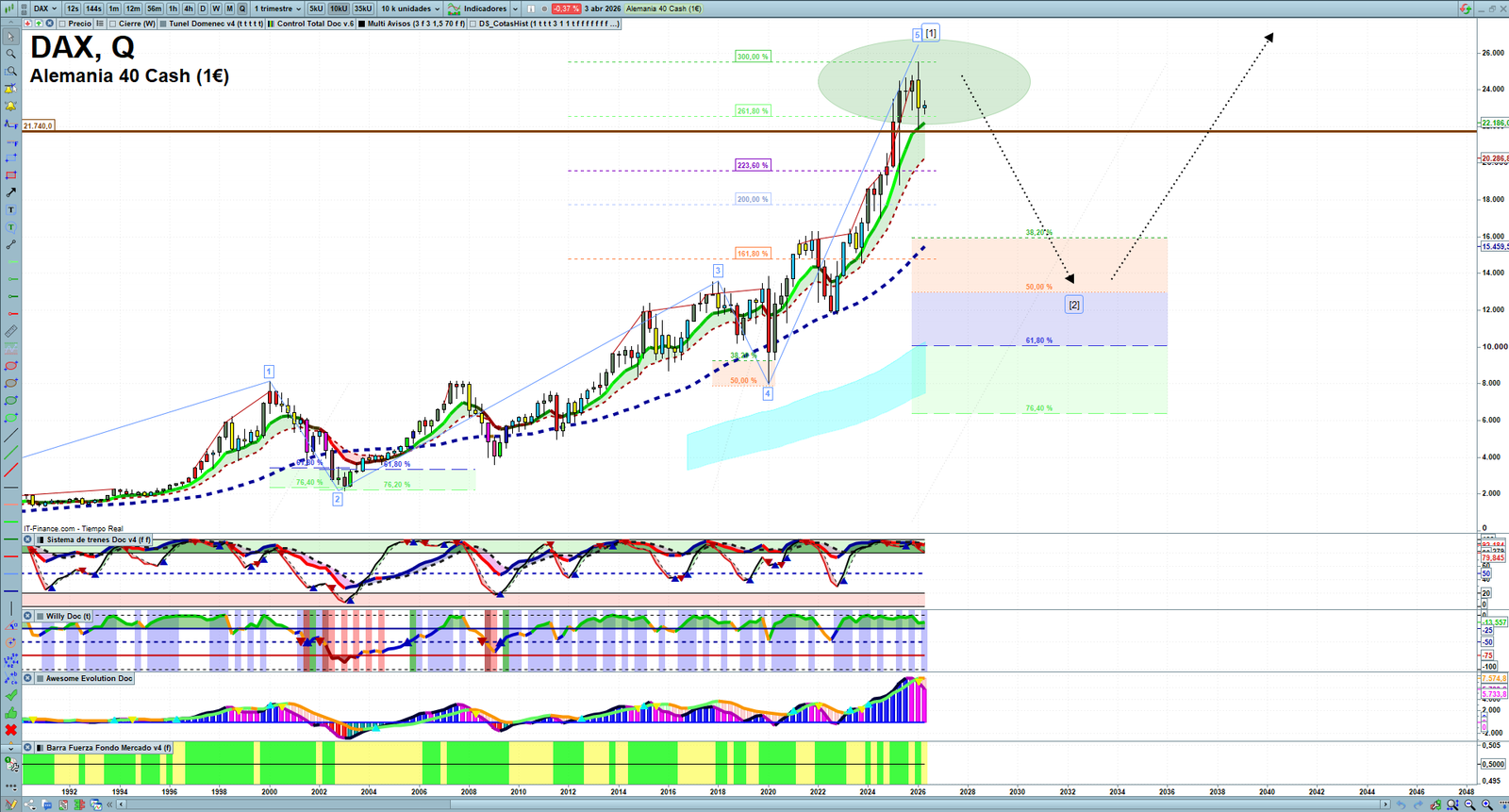Switch to the 1m timeframe
1509x812 pixels.
(x=114, y=8)
